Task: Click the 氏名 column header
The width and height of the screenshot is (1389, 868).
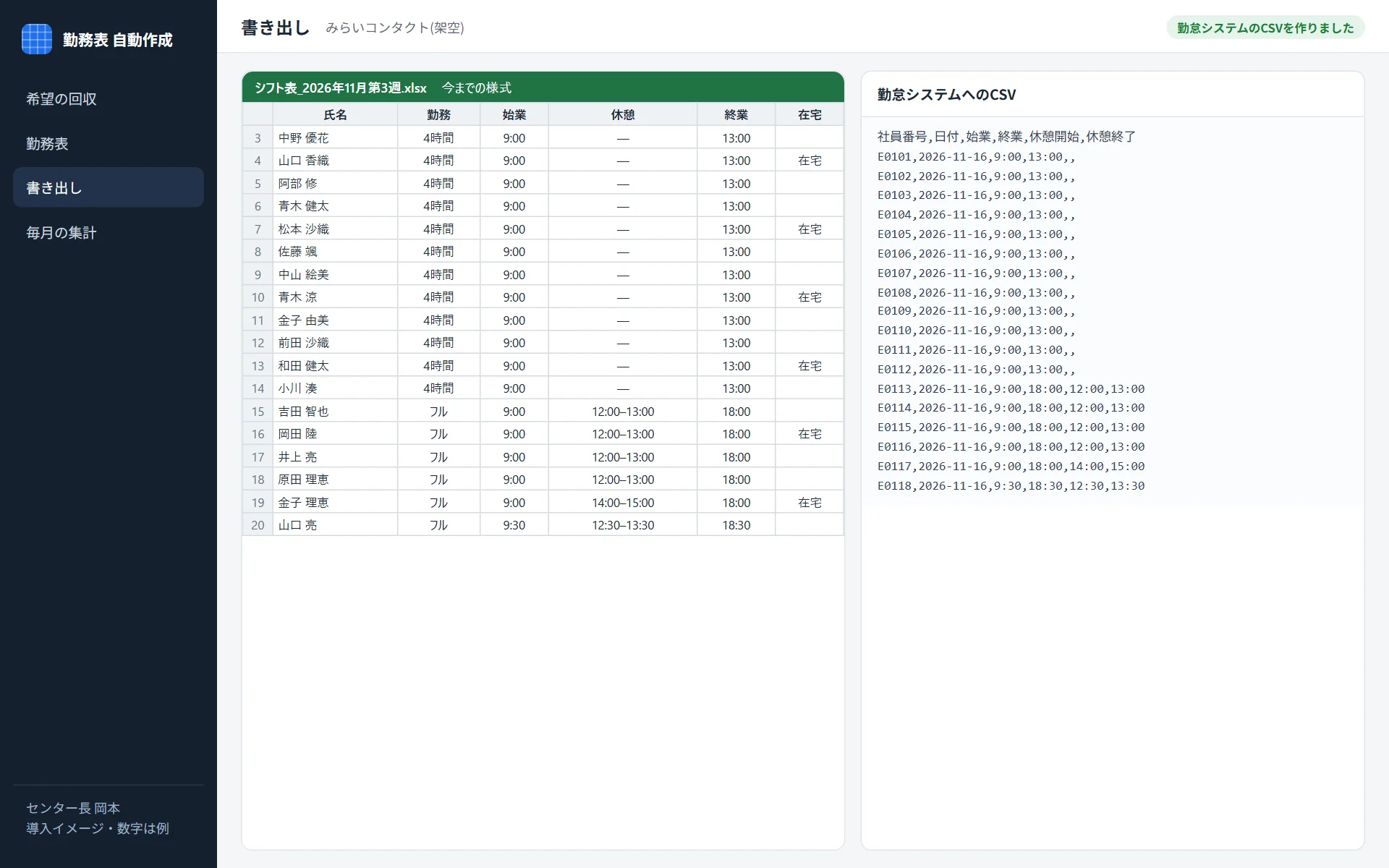Action: [x=335, y=114]
